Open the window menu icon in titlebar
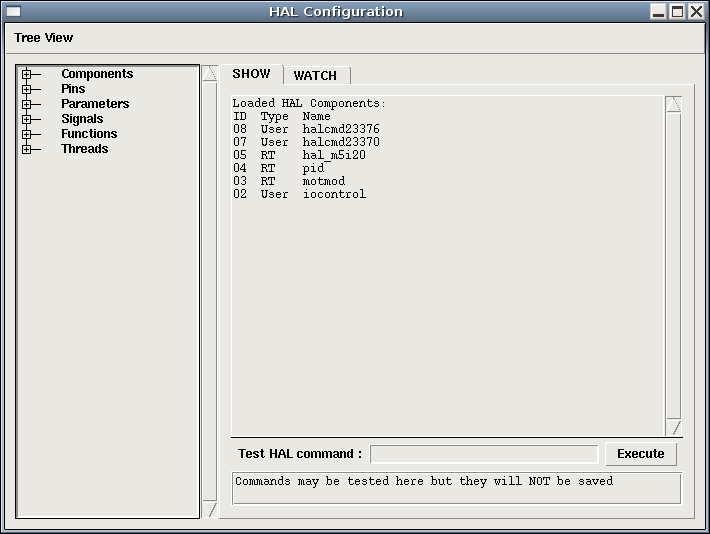710x534 pixels. (x=14, y=12)
